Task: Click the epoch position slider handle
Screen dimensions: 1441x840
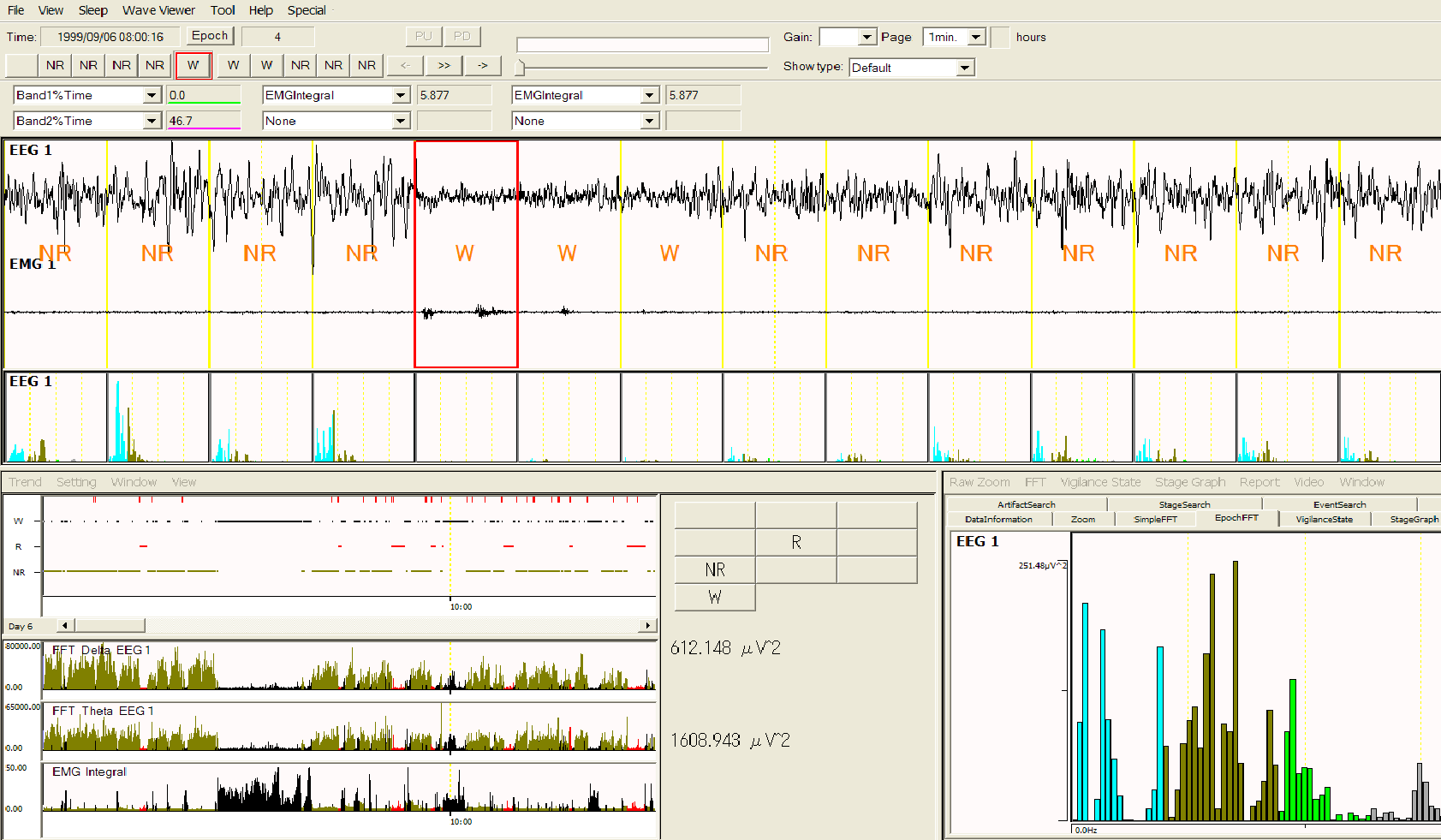Action: (520, 67)
